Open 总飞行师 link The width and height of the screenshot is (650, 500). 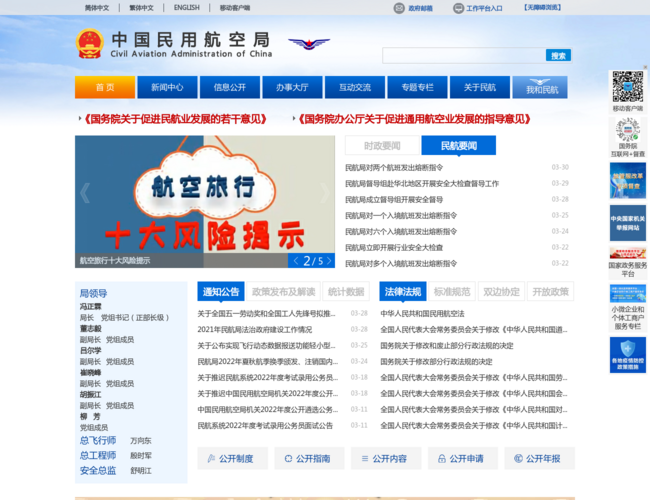[x=98, y=440]
